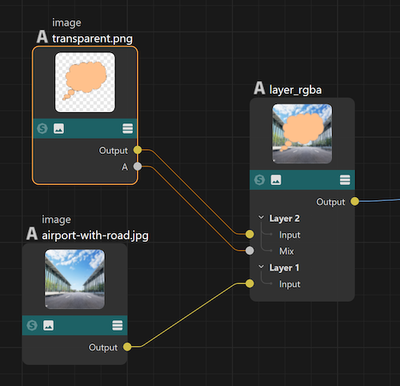Click the S icon on layer_rgba node
This screenshot has height=386, width=400.
click(259, 180)
